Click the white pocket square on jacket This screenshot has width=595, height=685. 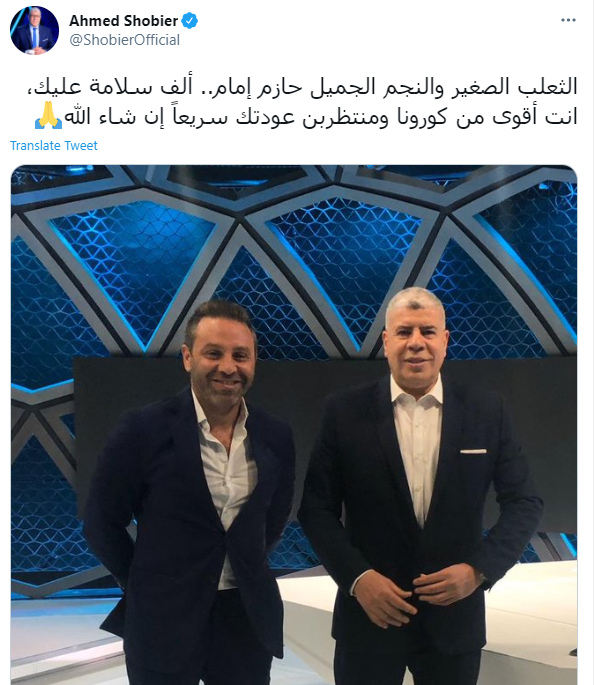[473, 451]
